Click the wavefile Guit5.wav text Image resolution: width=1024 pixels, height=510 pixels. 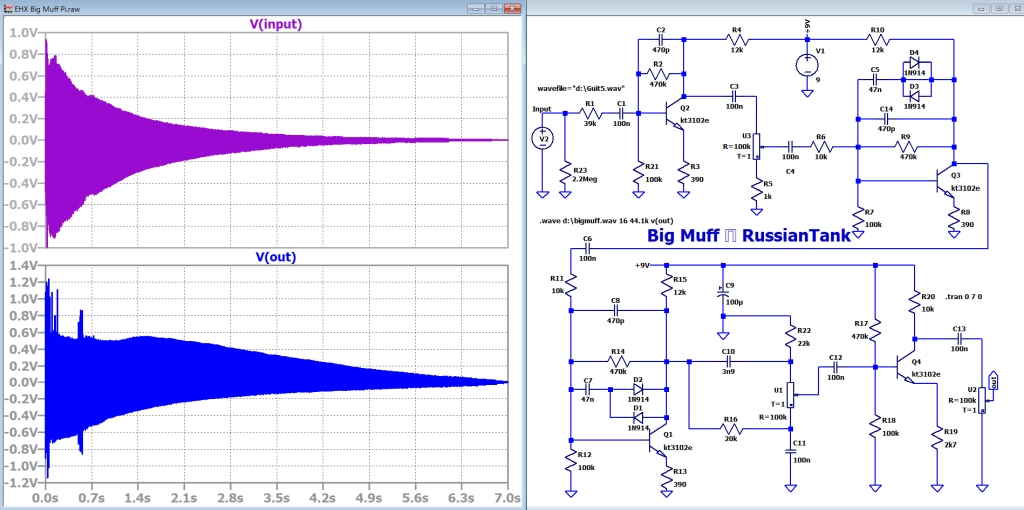click(x=583, y=88)
